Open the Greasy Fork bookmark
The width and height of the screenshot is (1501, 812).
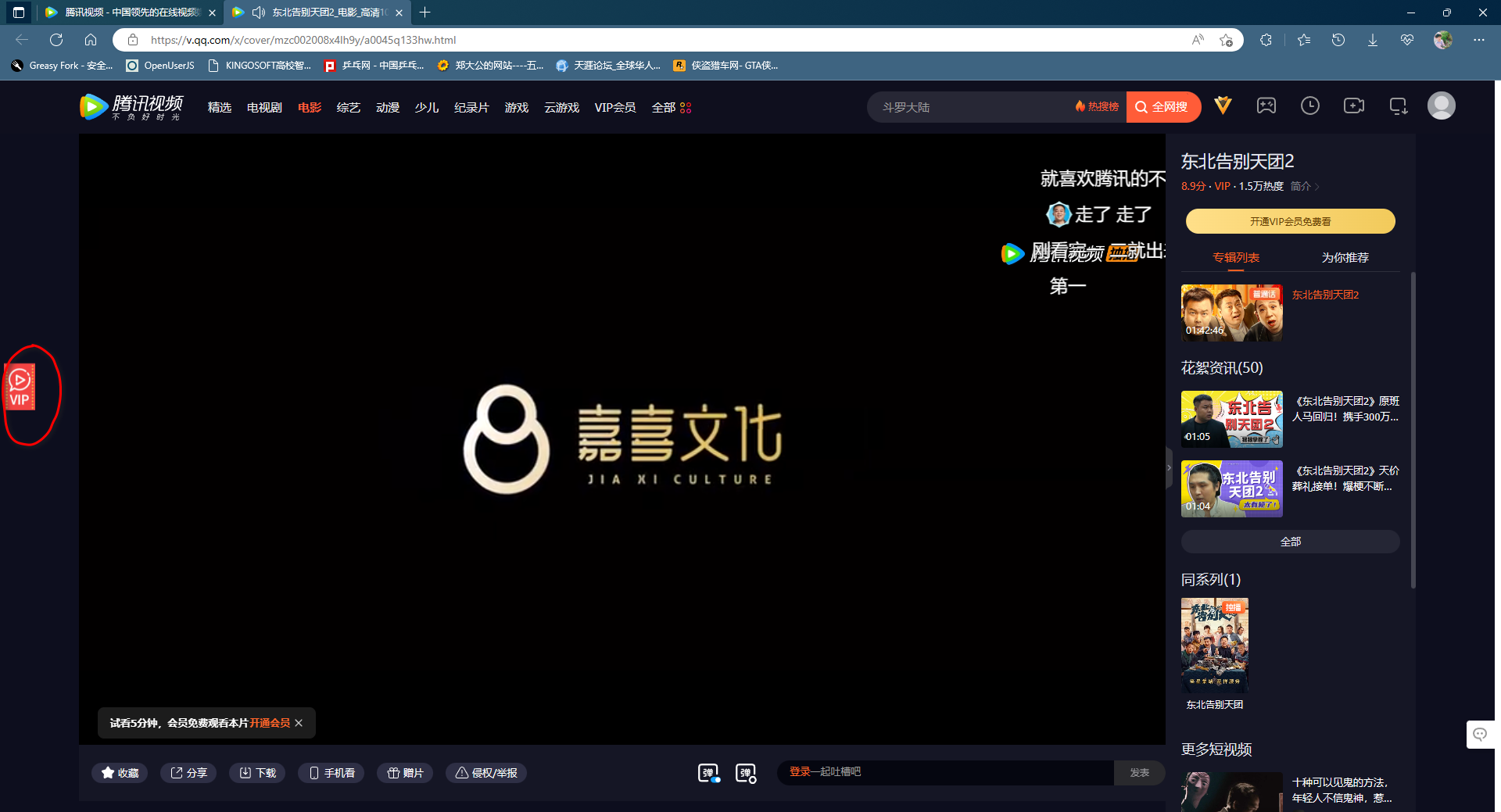pyautogui.click(x=63, y=66)
